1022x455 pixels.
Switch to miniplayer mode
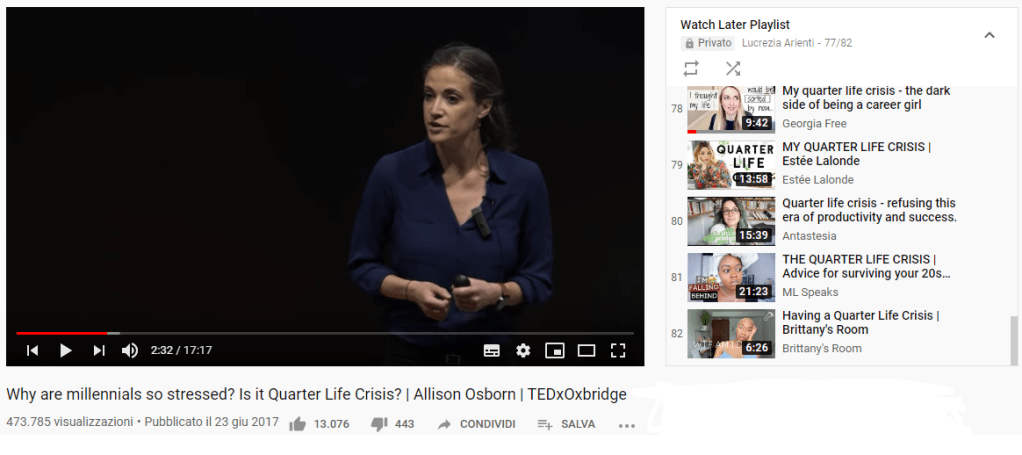point(555,351)
